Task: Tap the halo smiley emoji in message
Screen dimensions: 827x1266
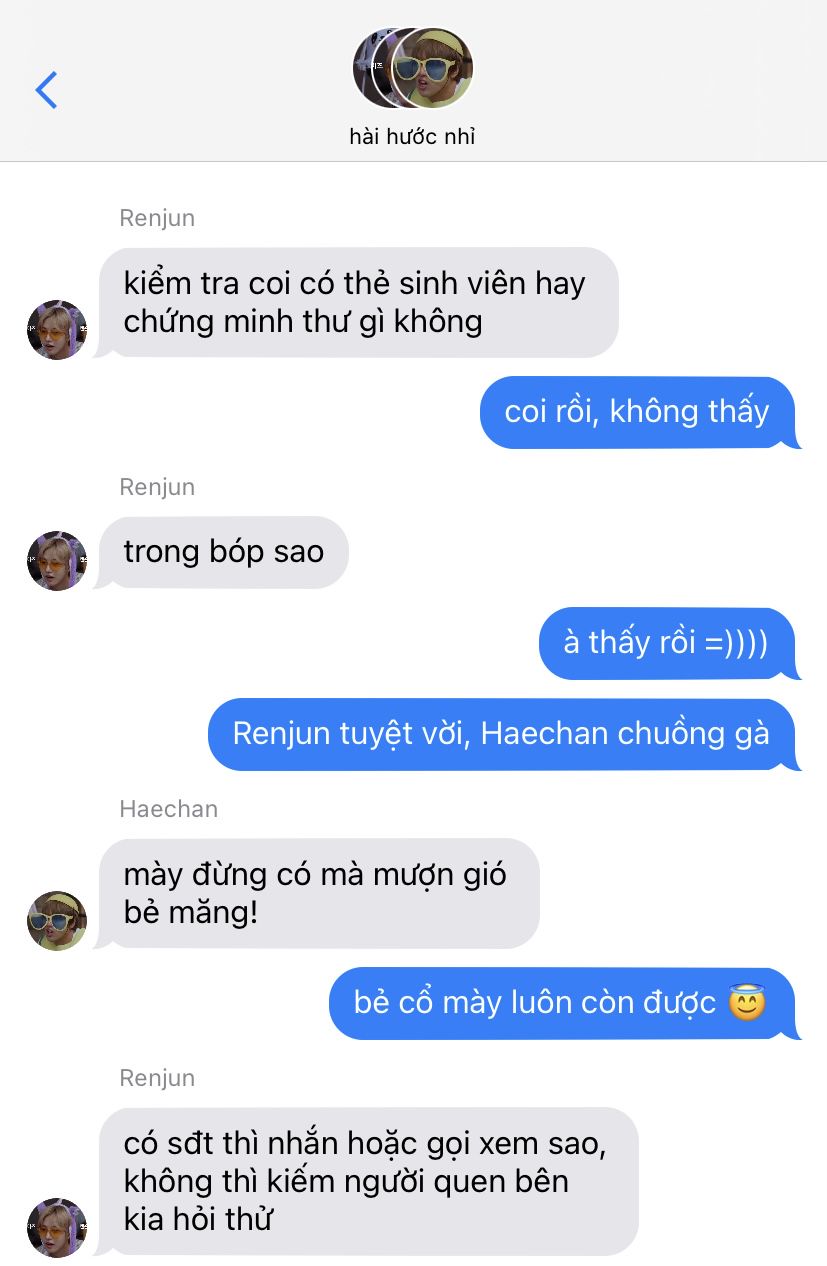Action: (x=746, y=1003)
